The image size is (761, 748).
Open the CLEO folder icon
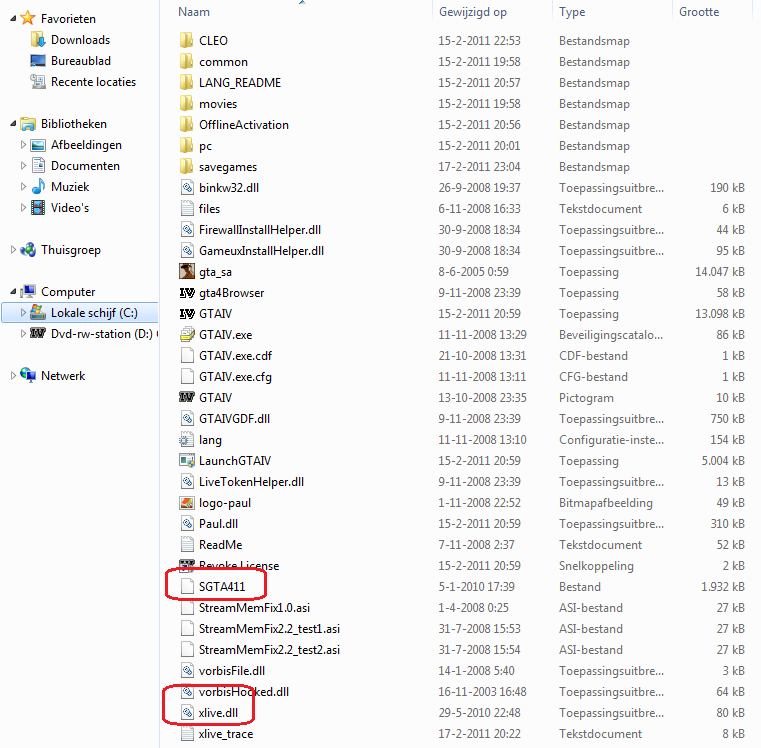coord(187,40)
